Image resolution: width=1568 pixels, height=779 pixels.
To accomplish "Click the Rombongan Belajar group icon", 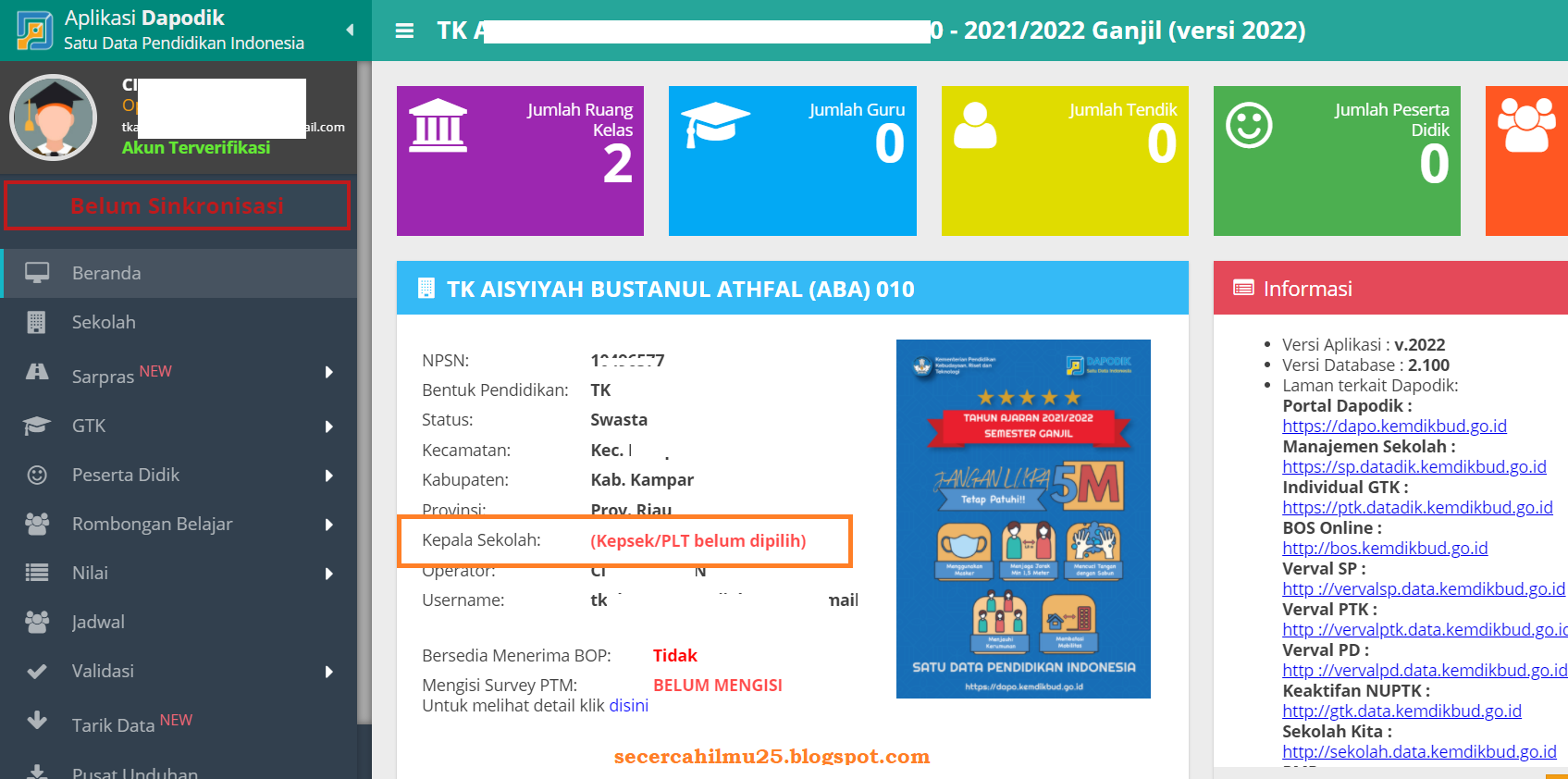I will (37, 524).
